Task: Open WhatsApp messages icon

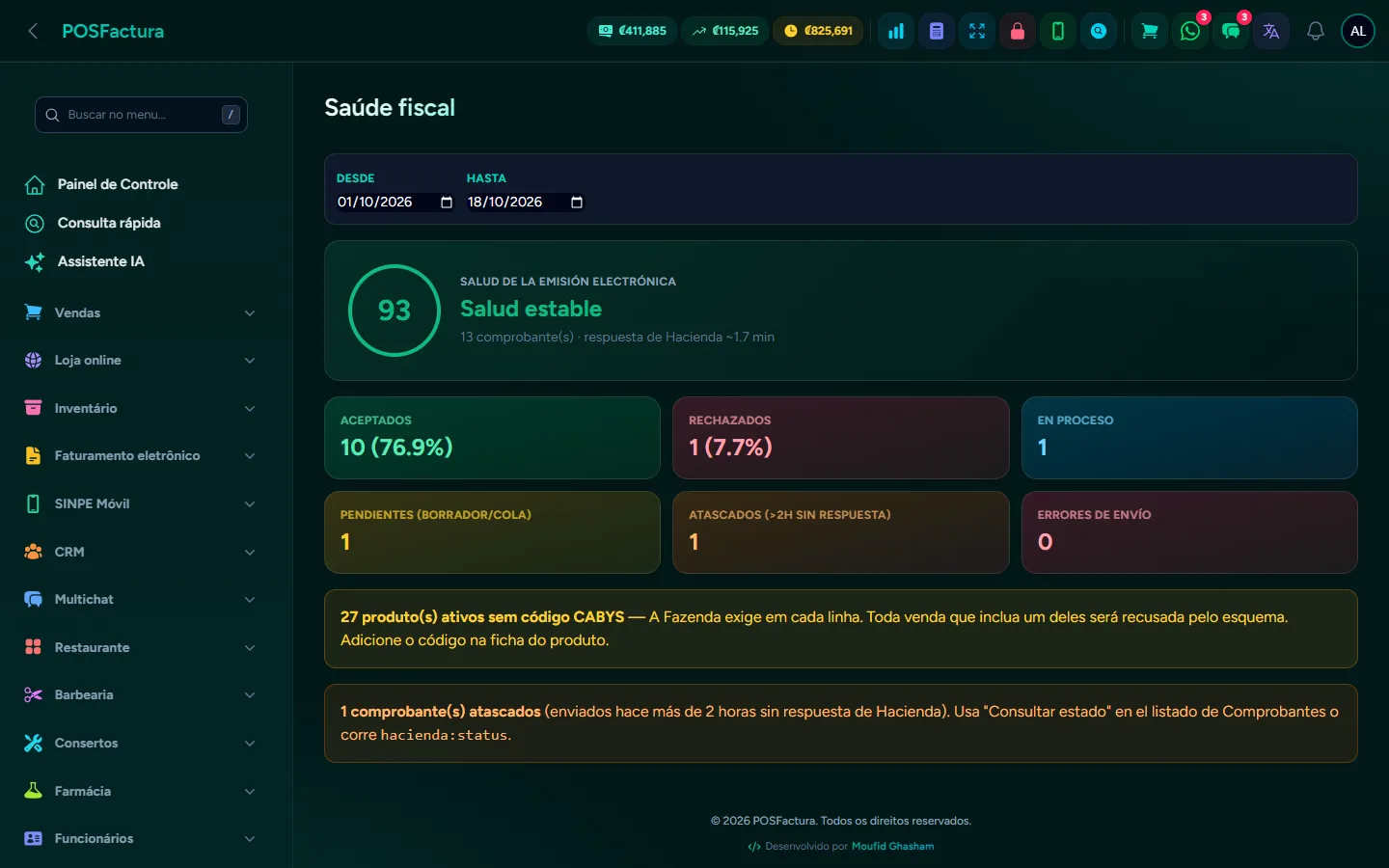Action: [x=1190, y=31]
